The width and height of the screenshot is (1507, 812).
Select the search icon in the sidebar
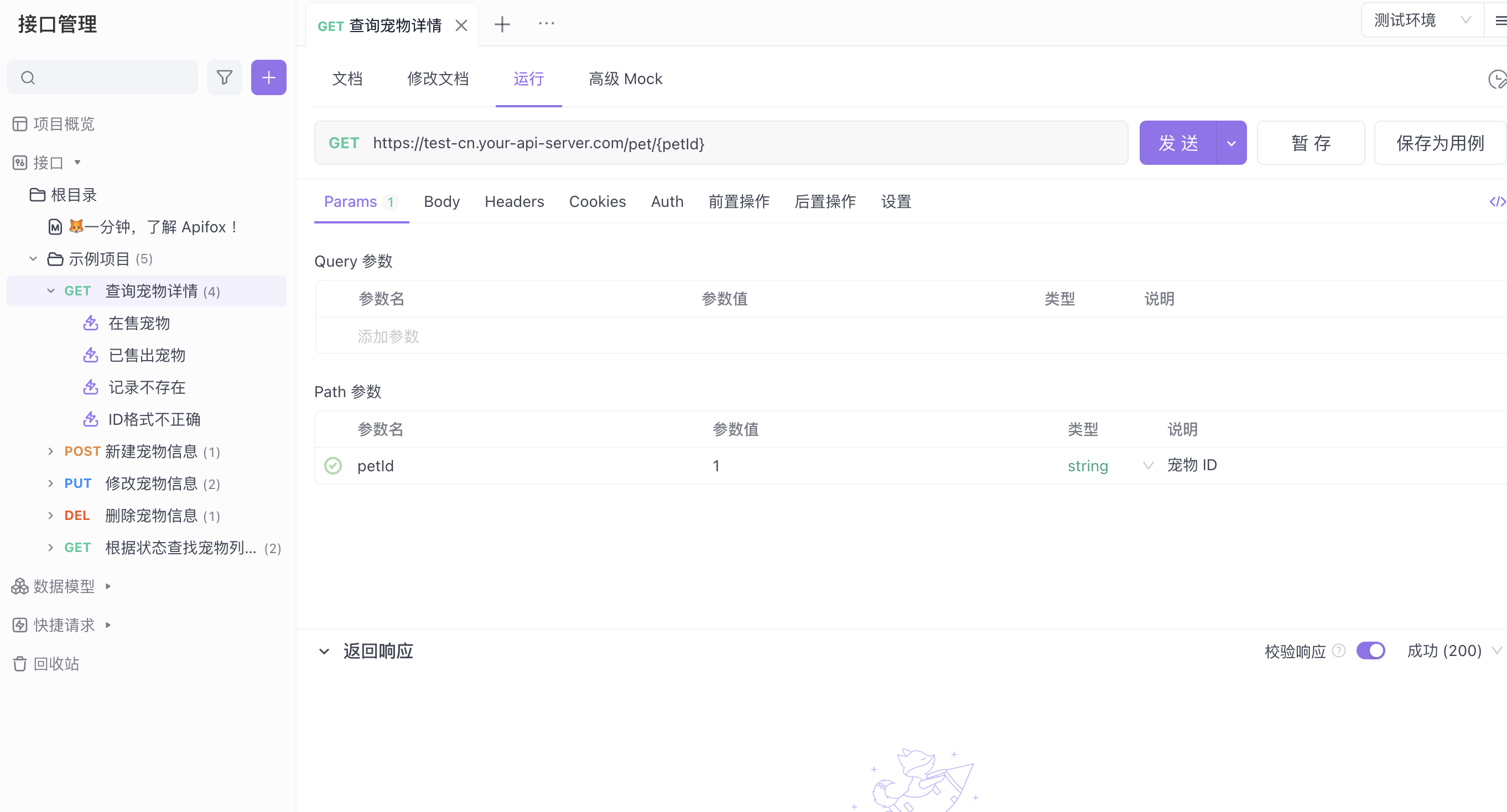(x=28, y=77)
